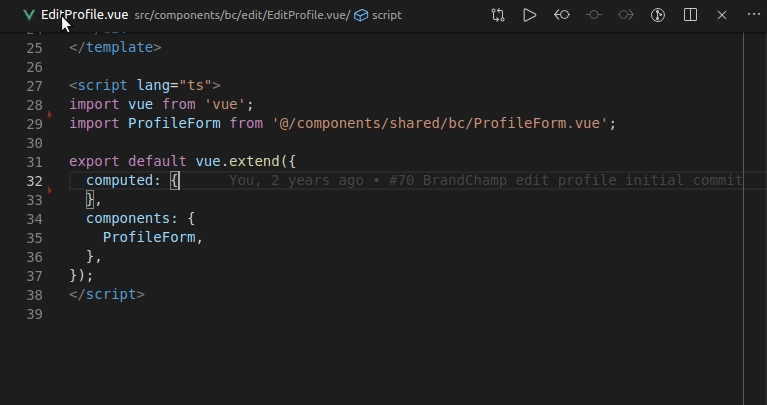The width and height of the screenshot is (767, 405).
Task: Click the vue.extend call on line 31
Action: [237, 161]
